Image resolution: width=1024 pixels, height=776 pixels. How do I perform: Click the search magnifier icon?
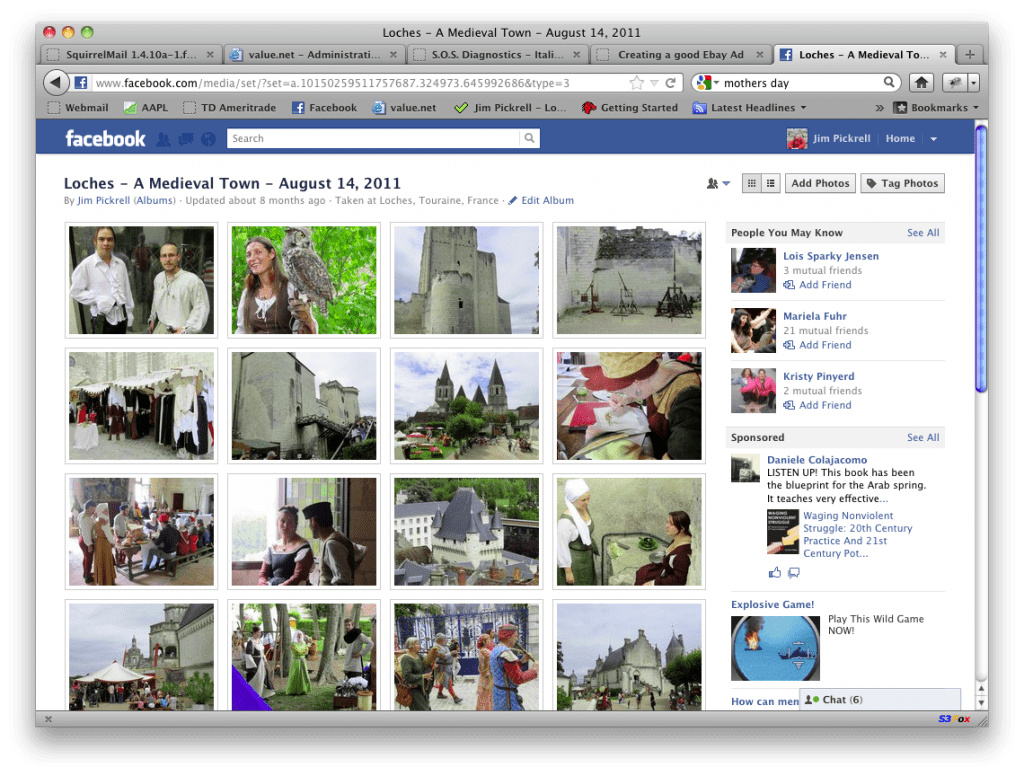coord(530,137)
